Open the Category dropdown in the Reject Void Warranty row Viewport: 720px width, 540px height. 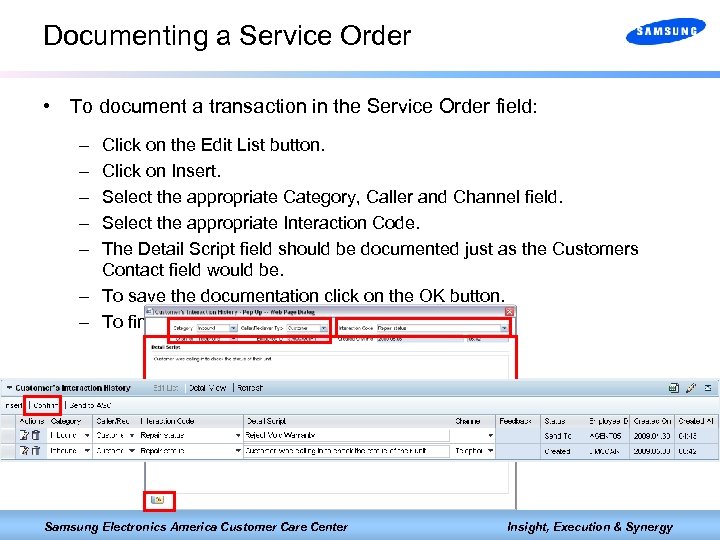coord(87,435)
